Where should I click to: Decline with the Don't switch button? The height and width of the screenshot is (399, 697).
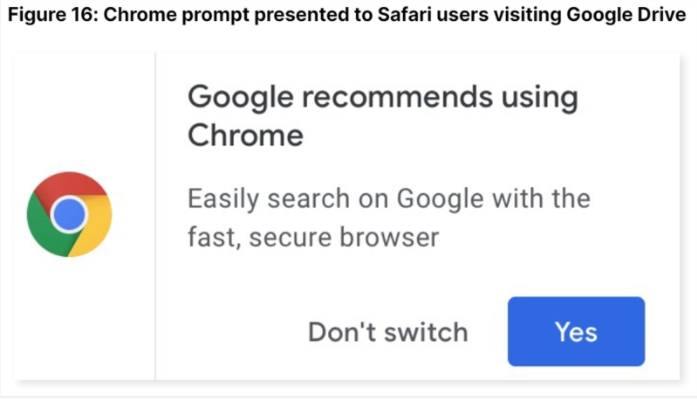tap(388, 332)
